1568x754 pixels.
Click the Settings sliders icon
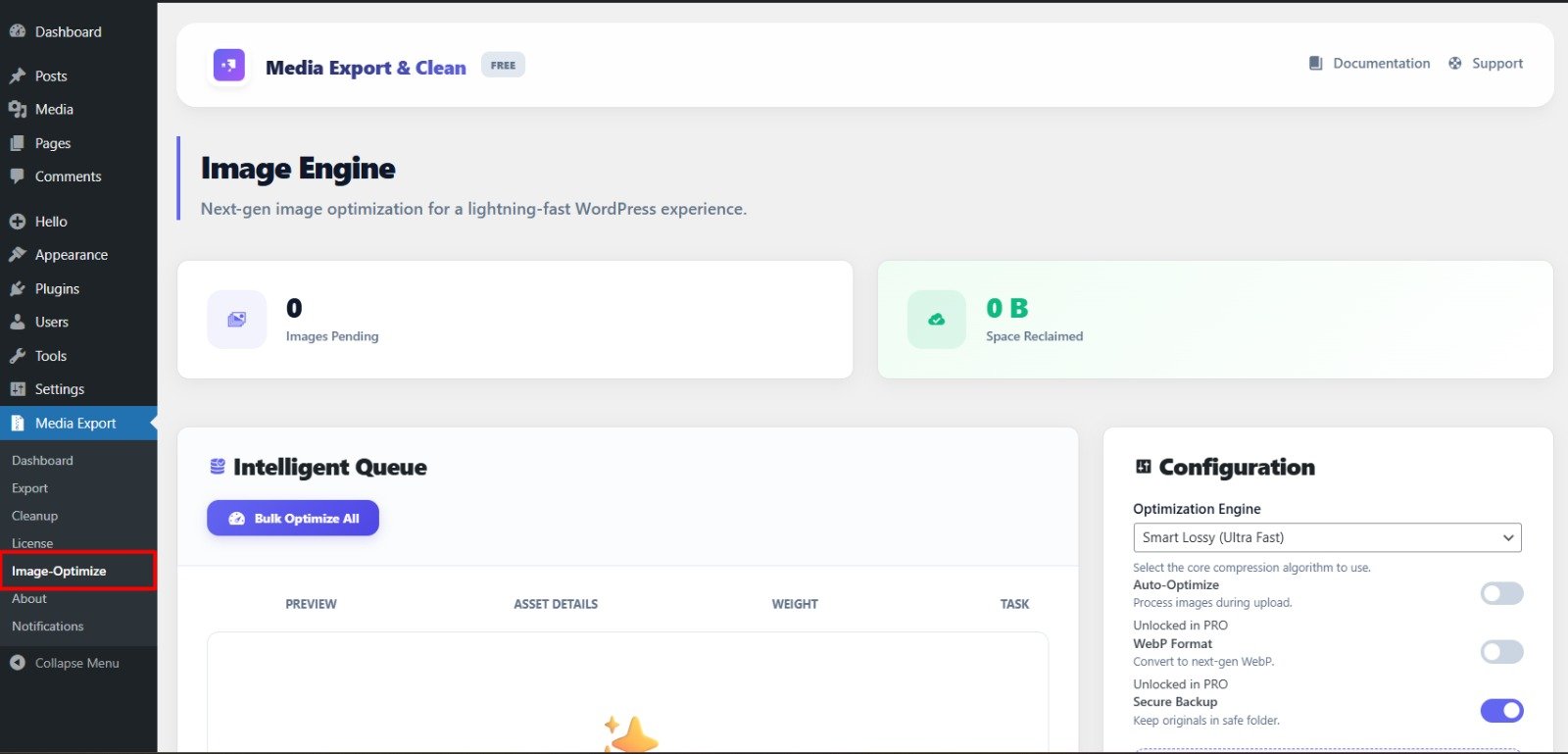tap(18, 389)
